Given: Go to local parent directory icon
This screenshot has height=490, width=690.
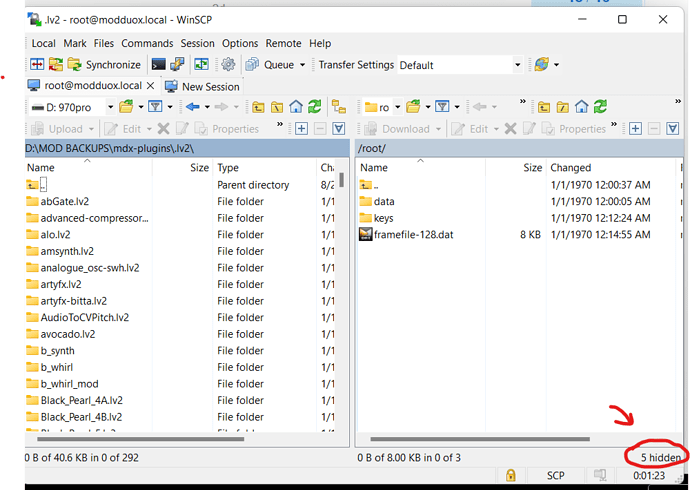Looking at the screenshot, I should (x=258, y=106).
